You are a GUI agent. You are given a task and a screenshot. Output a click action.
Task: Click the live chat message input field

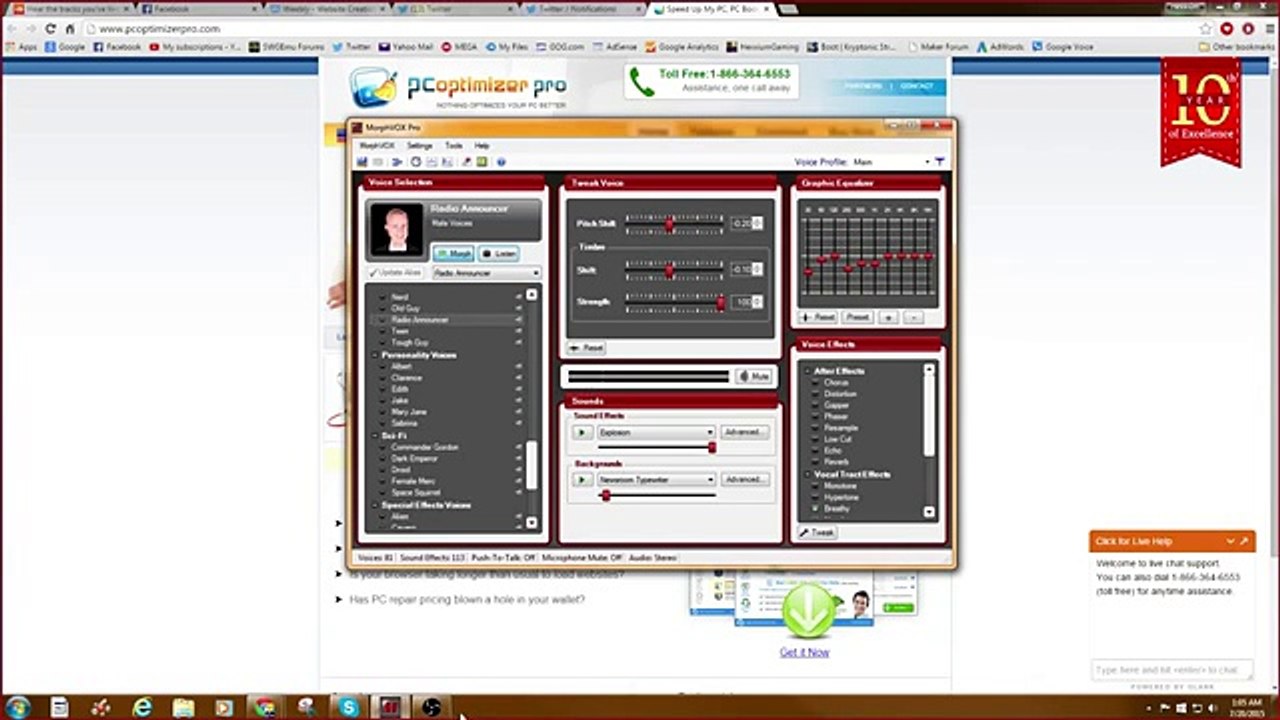(x=1172, y=670)
